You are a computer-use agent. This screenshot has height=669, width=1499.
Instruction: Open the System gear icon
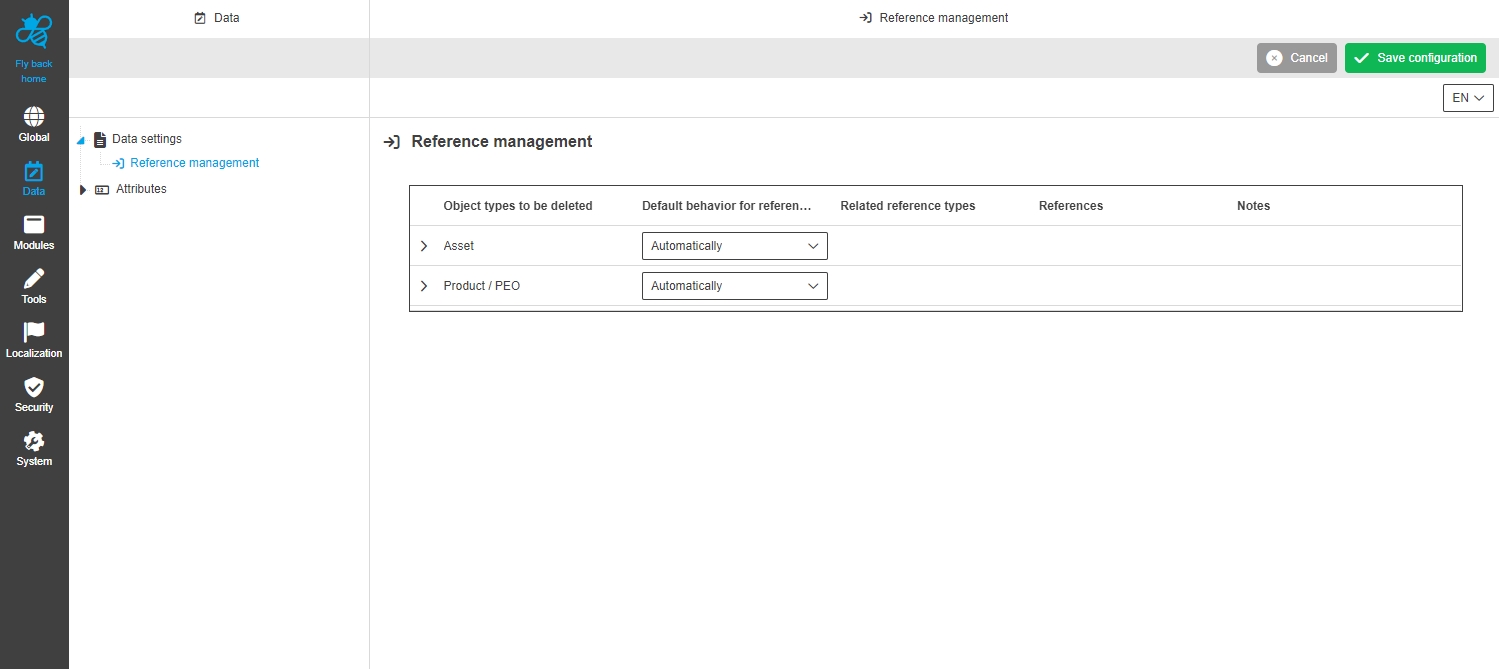click(x=34, y=441)
